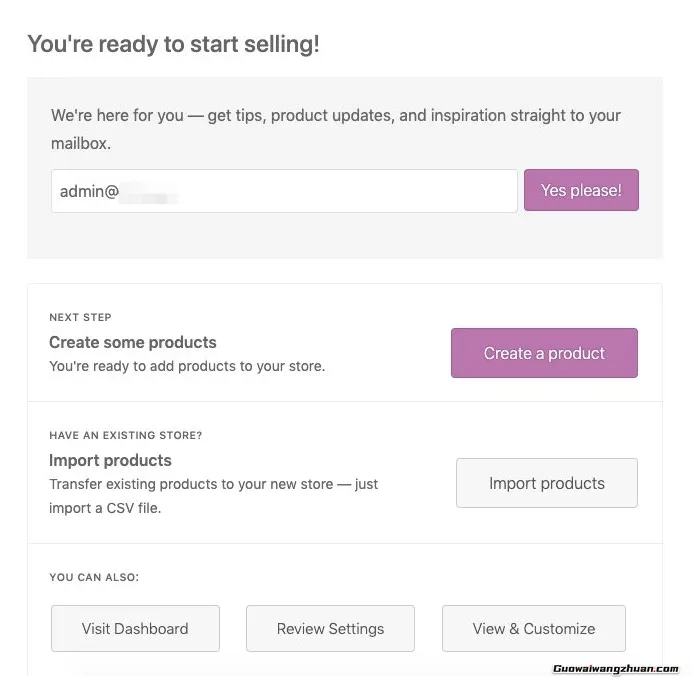Click "import a CSV file." text line
The height and width of the screenshot is (684, 692).
pyautogui.click(x=105, y=508)
